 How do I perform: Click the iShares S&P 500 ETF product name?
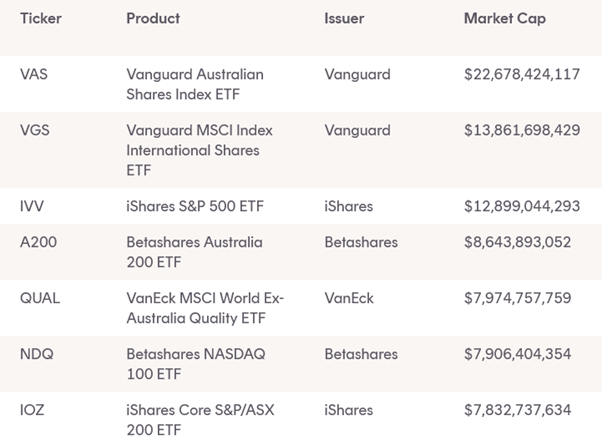193,206
